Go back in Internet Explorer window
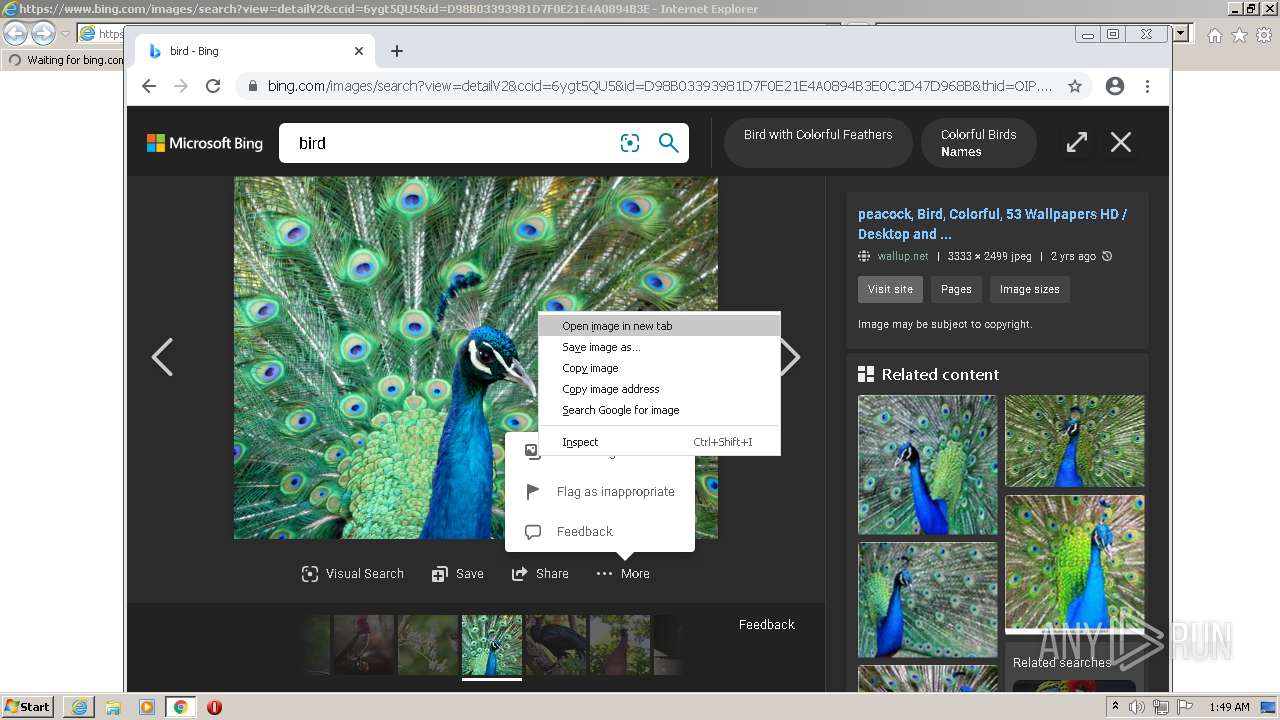The height and width of the screenshot is (720, 1280). (15, 34)
